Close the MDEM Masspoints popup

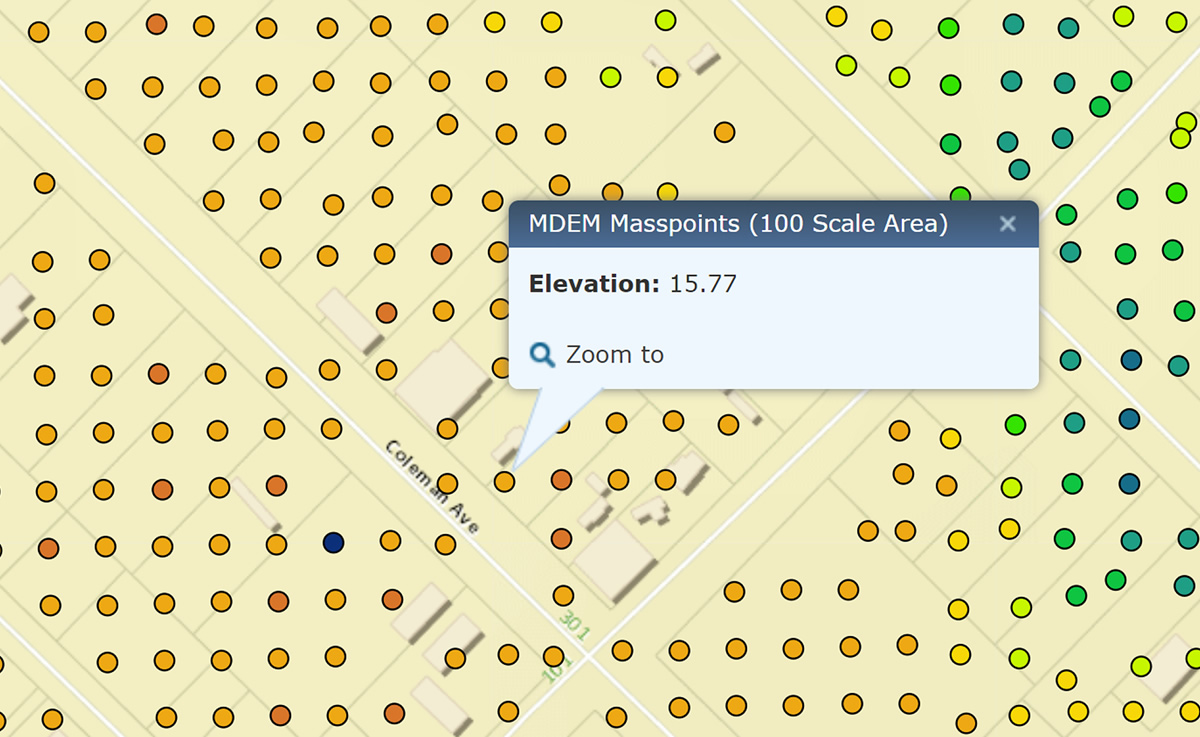coord(1008,224)
